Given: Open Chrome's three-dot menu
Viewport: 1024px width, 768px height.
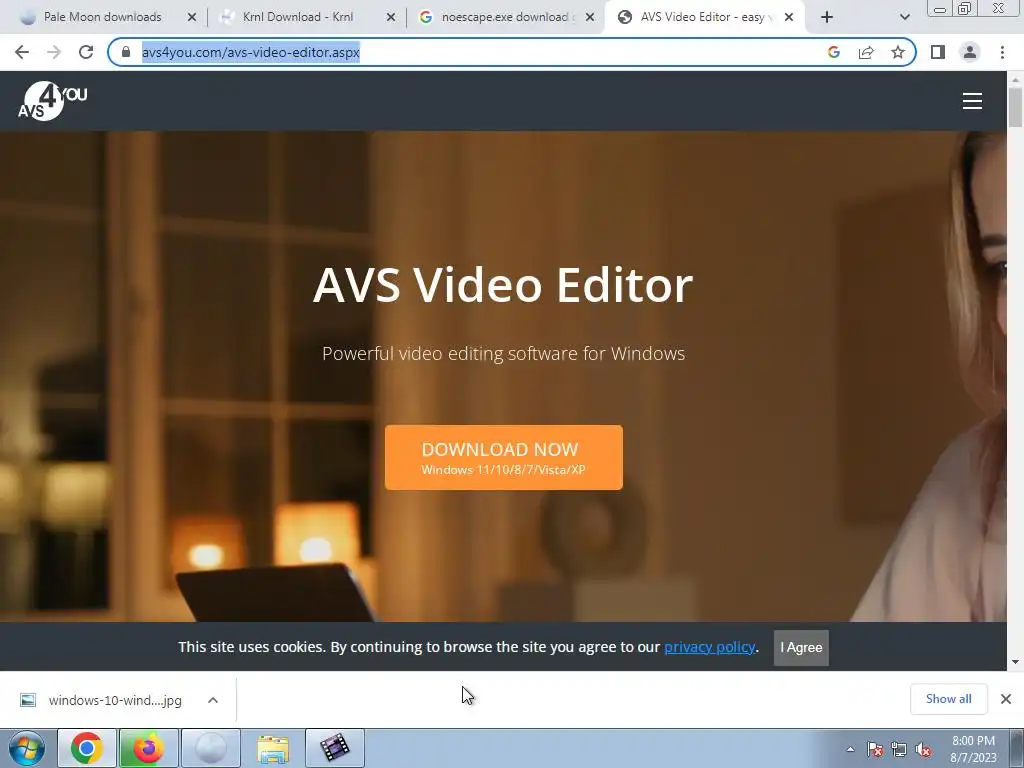Looking at the screenshot, I should click(1002, 52).
